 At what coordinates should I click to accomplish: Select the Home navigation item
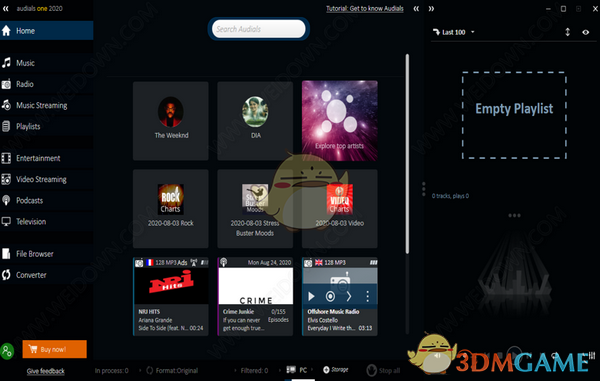(x=46, y=31)
